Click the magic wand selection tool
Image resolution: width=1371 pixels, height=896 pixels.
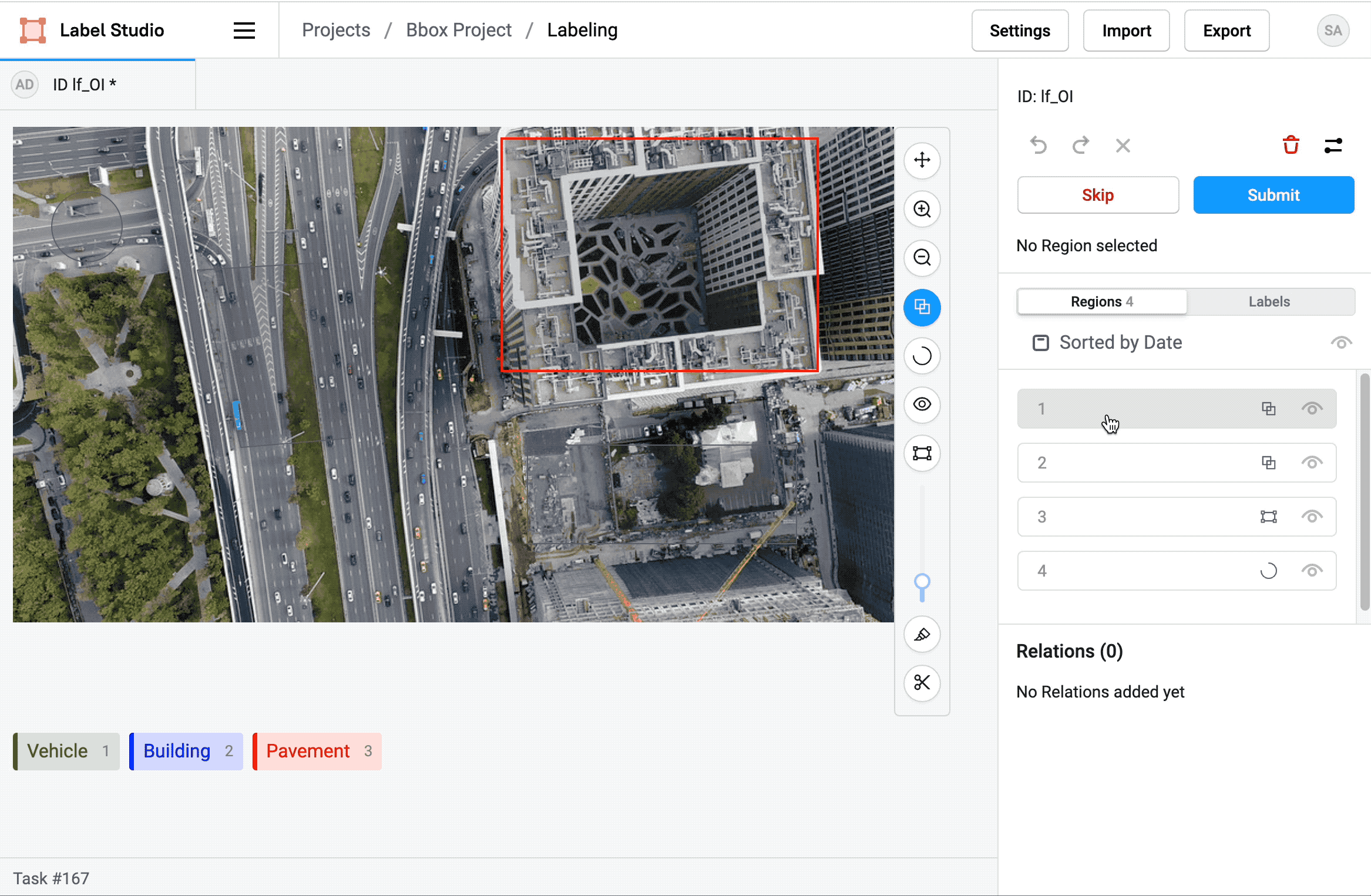pyautogui.click(x=922, y=634)
